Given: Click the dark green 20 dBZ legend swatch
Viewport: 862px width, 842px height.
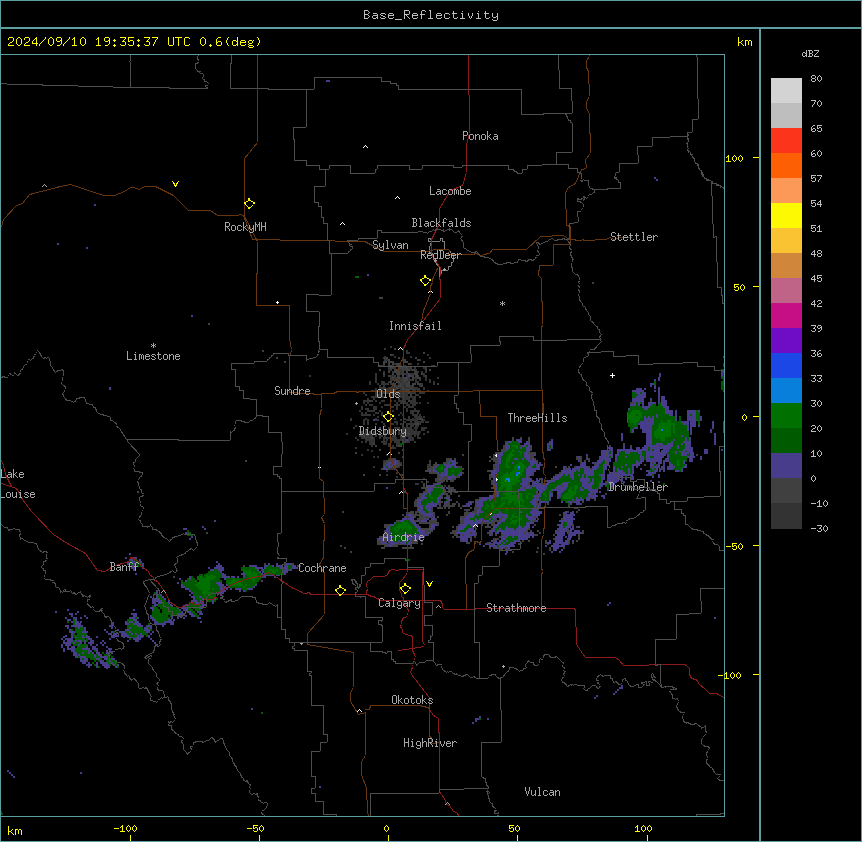Looking at the screenshot, I should [x=786, y=441].
